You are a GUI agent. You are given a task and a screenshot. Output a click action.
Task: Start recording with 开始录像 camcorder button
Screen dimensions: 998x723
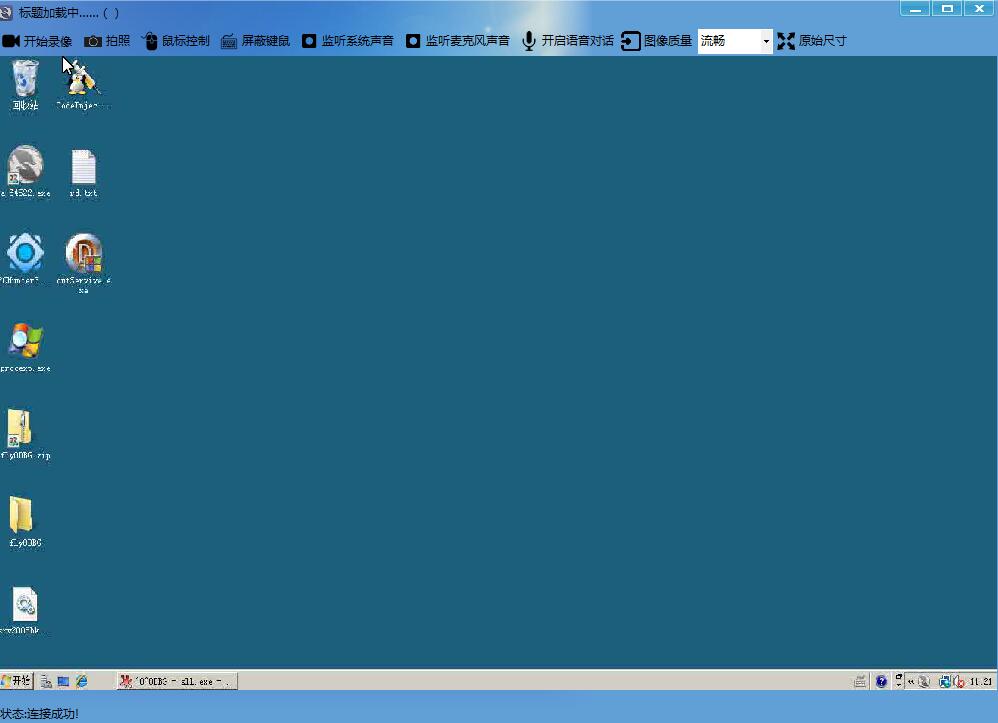tap(36, 41)
